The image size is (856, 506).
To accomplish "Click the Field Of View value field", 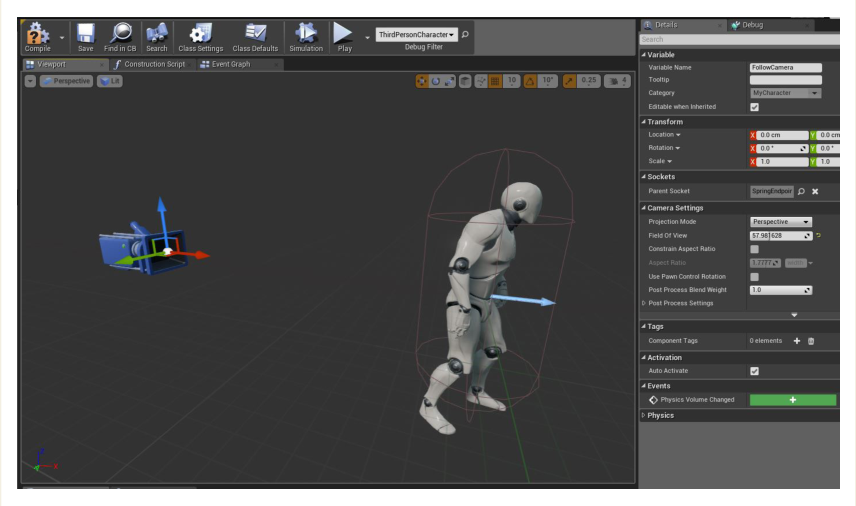I will [x=781, y=236].
